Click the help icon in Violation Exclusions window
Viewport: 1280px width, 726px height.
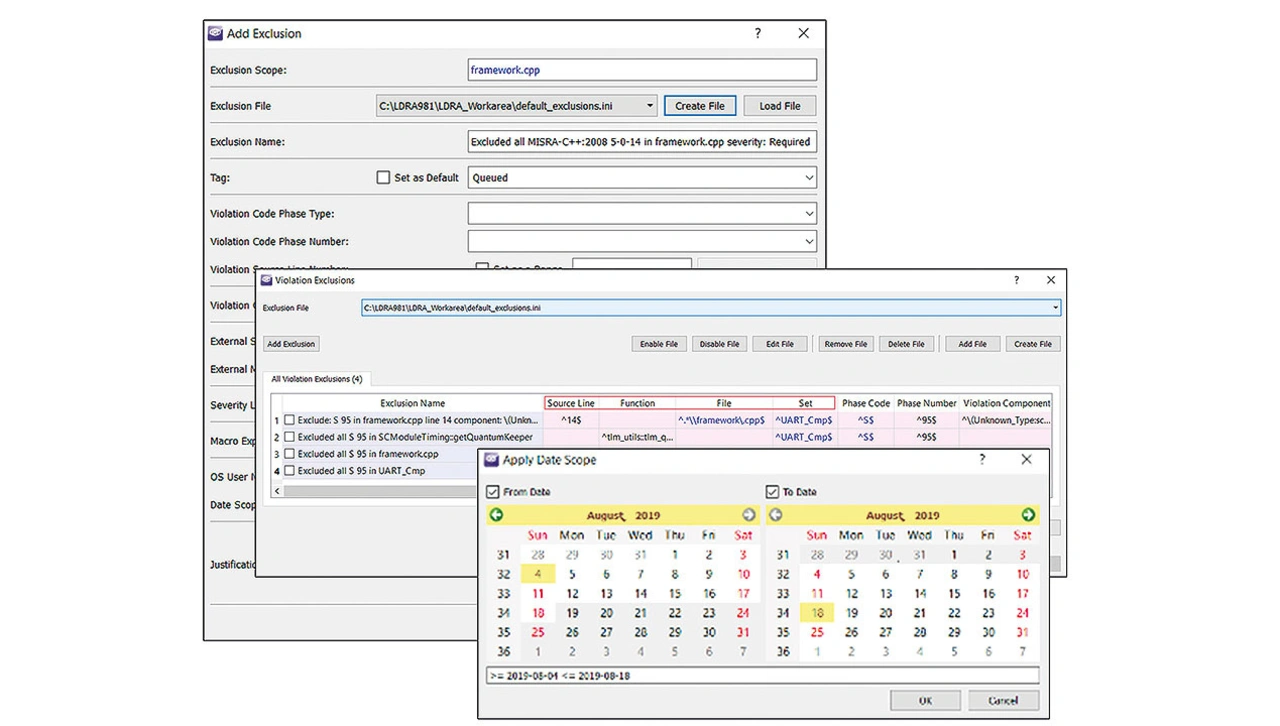click(1017, 281)
